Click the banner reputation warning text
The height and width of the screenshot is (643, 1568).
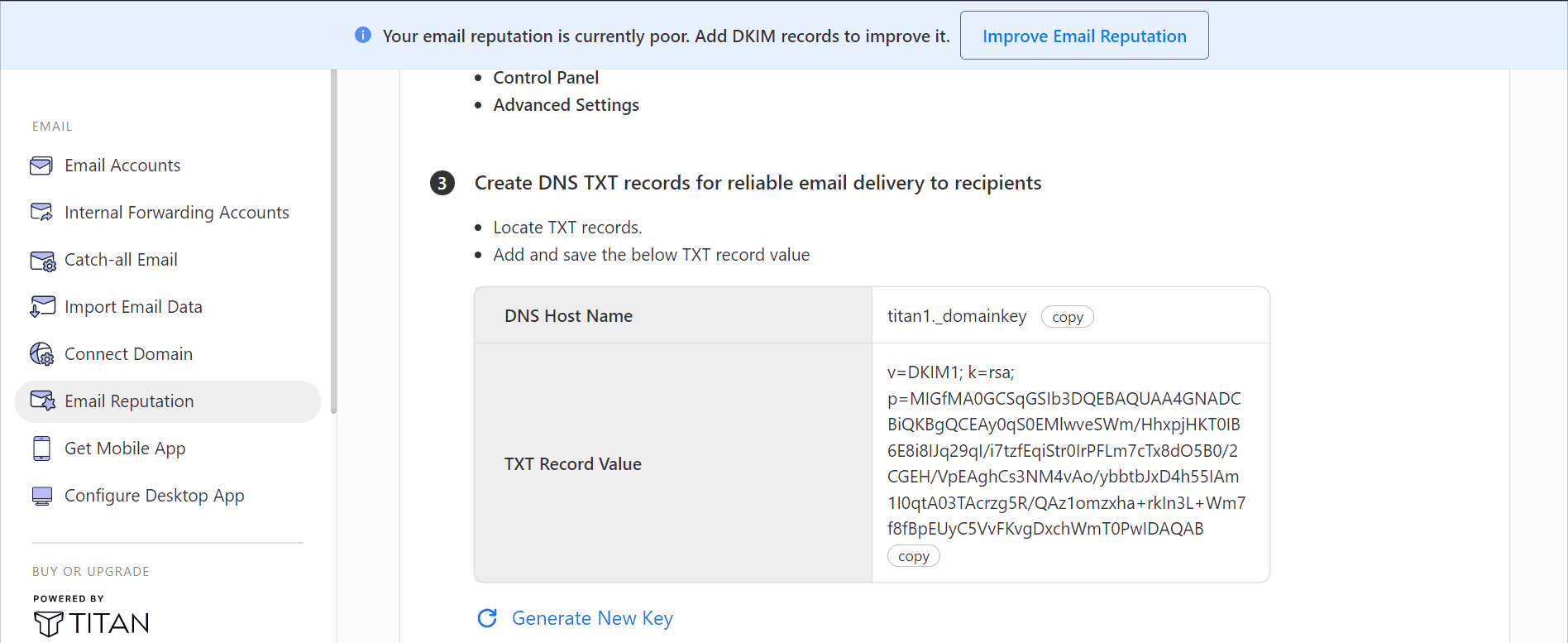point(667,36)
